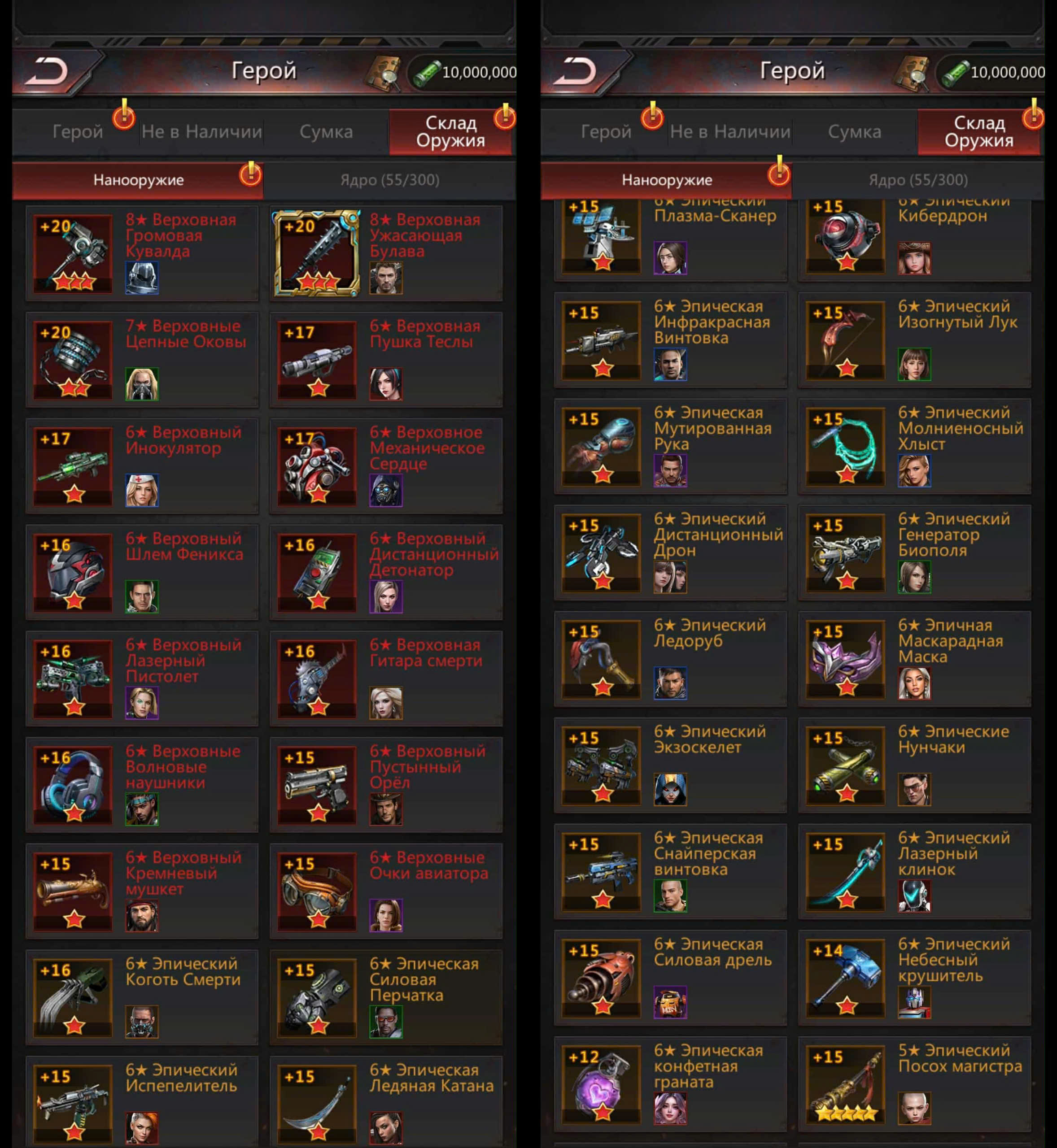Open the Механическое Сердце weapon icon
The height and width of the screenshot is (1148, 1057).
pos(316,466)
